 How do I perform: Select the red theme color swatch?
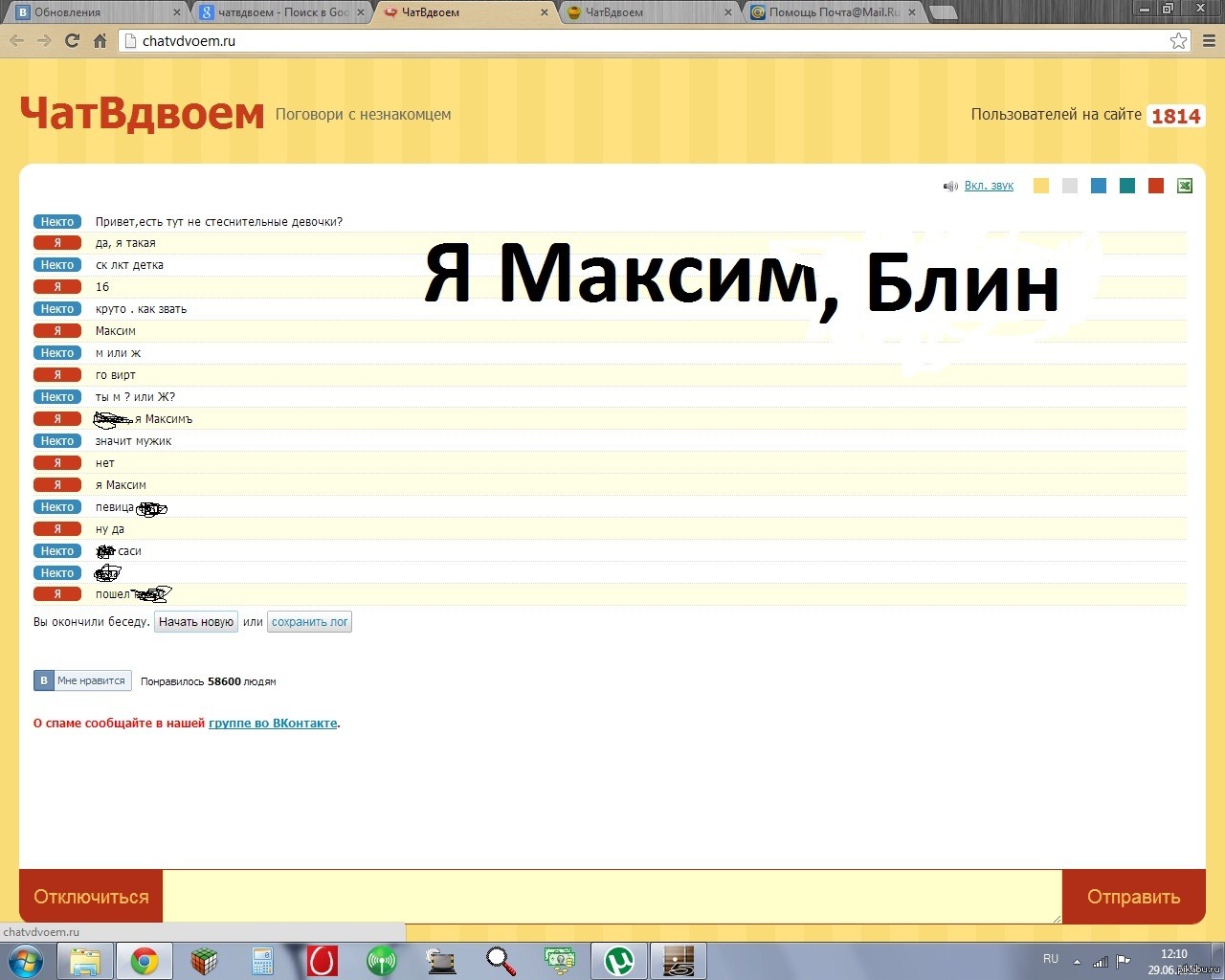[1156, 186]
